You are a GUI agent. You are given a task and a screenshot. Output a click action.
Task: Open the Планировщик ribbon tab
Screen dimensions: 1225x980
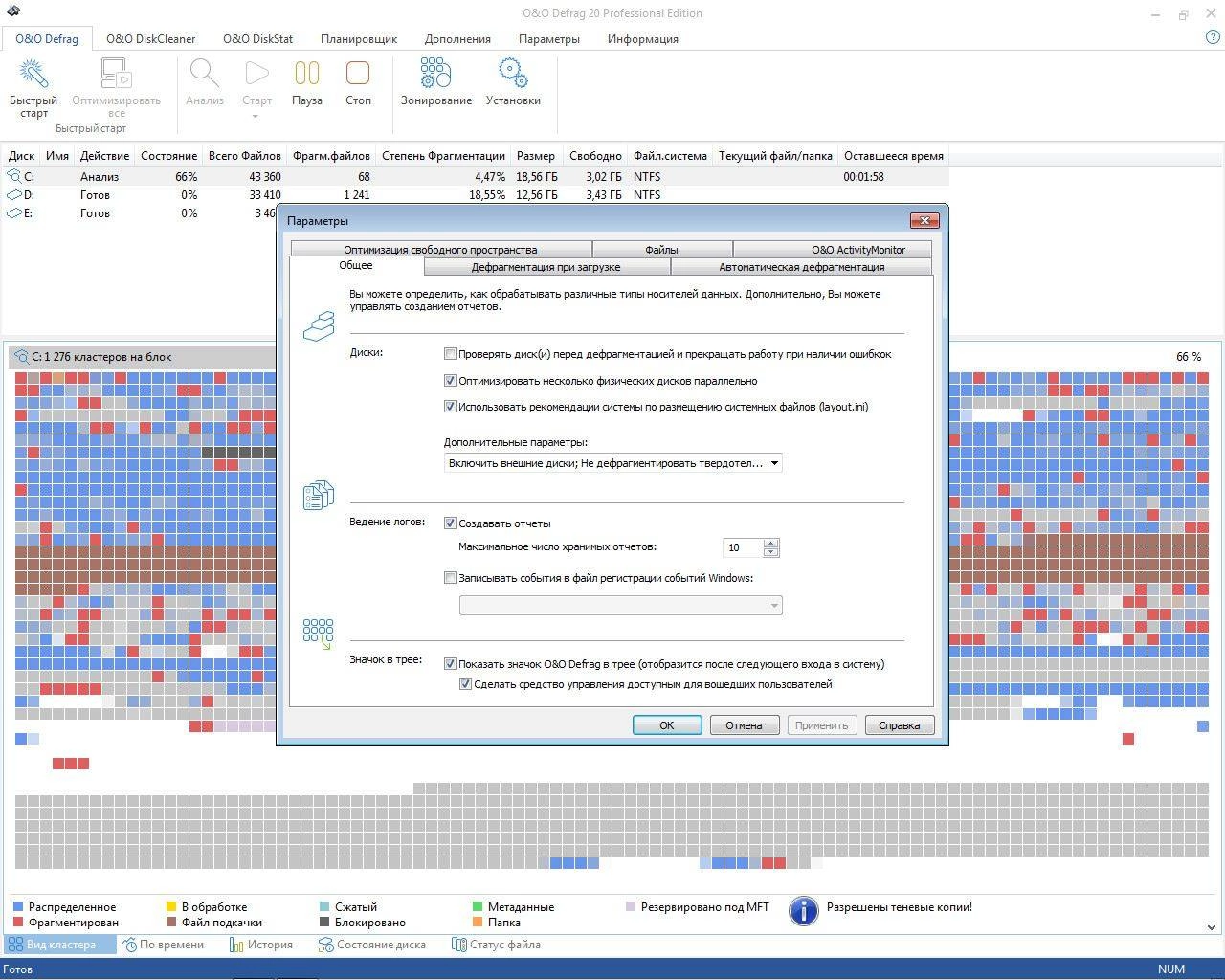click(x=359, y=39)
